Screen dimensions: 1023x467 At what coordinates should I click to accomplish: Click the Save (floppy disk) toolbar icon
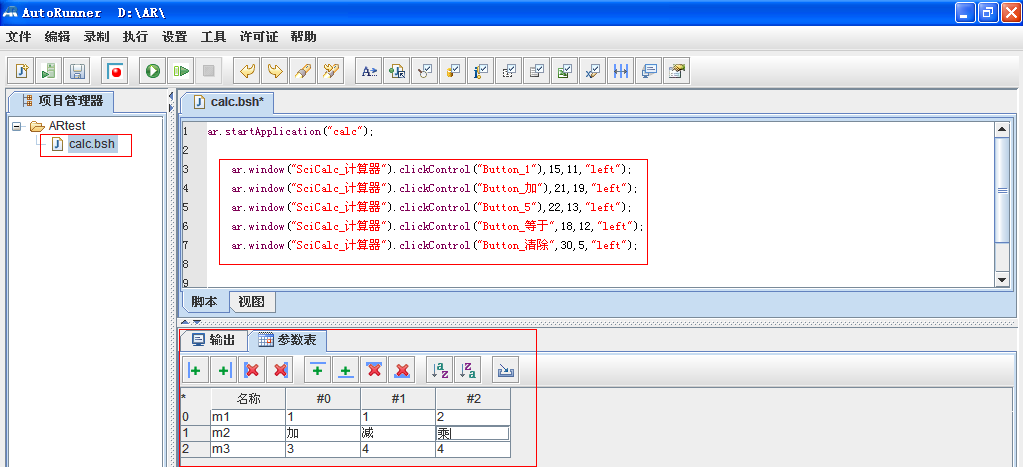click(x=78, y=71)
